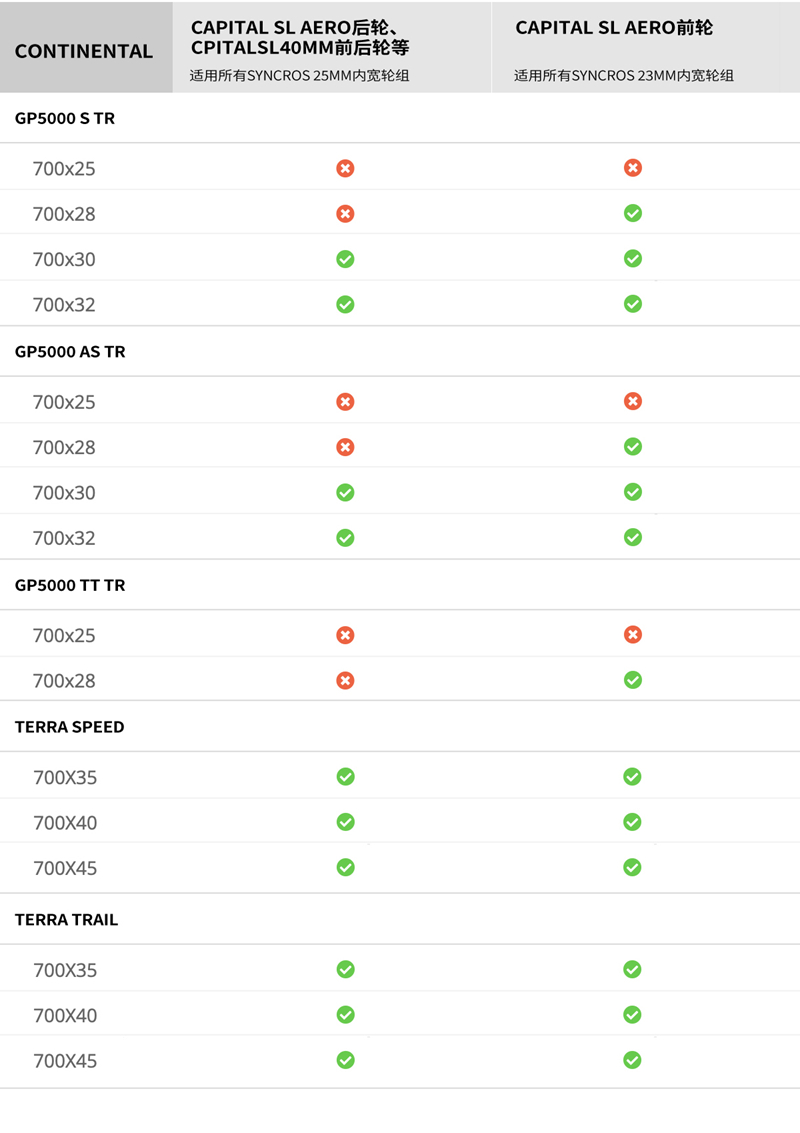Click the 700X40 label under TERRA TRAIL
Screen dimensions: 800x1133
click(65, 1015)
